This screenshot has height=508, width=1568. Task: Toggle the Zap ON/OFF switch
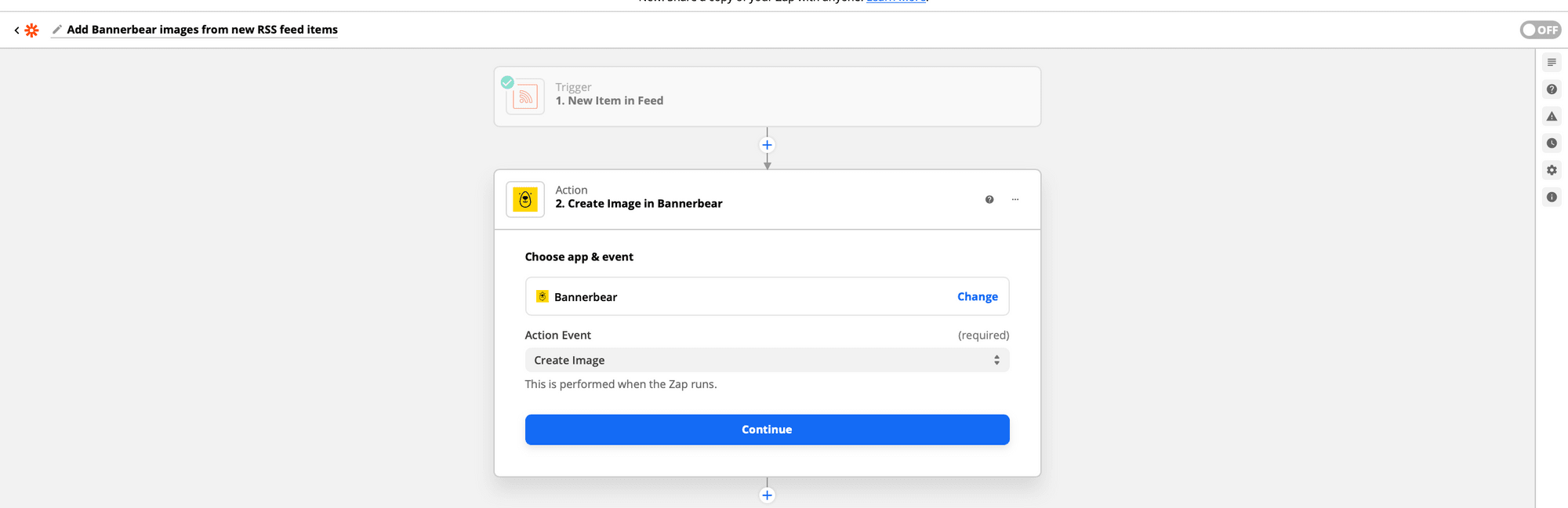click(x=1541, y=30)
